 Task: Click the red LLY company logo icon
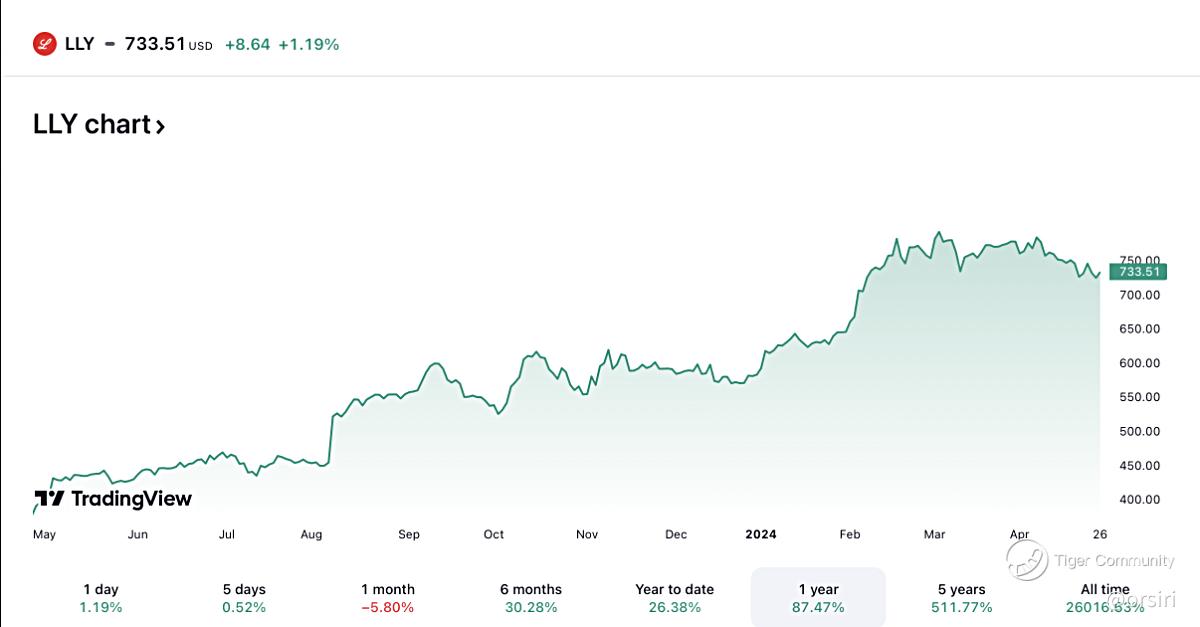pos(44,44)
